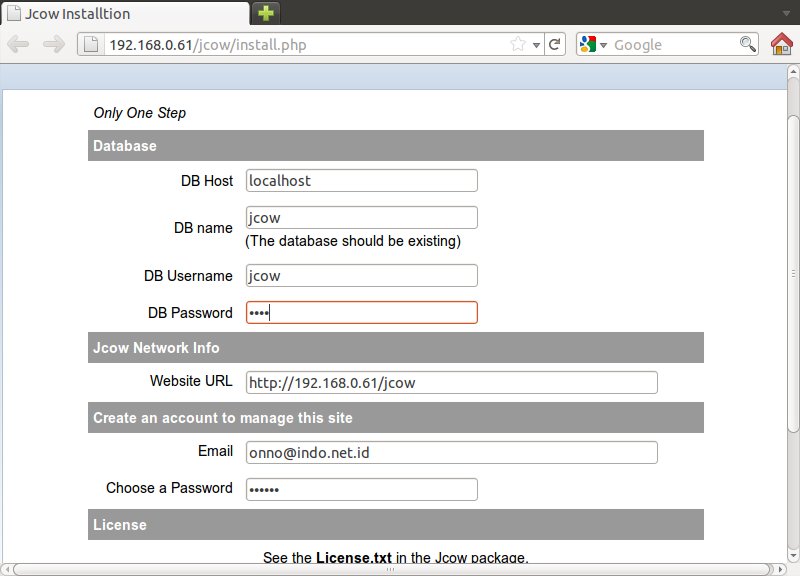The width and height of the screenshot is (800, 576).
Task: Click the browser forward arrow button
Action: [54, 44]
